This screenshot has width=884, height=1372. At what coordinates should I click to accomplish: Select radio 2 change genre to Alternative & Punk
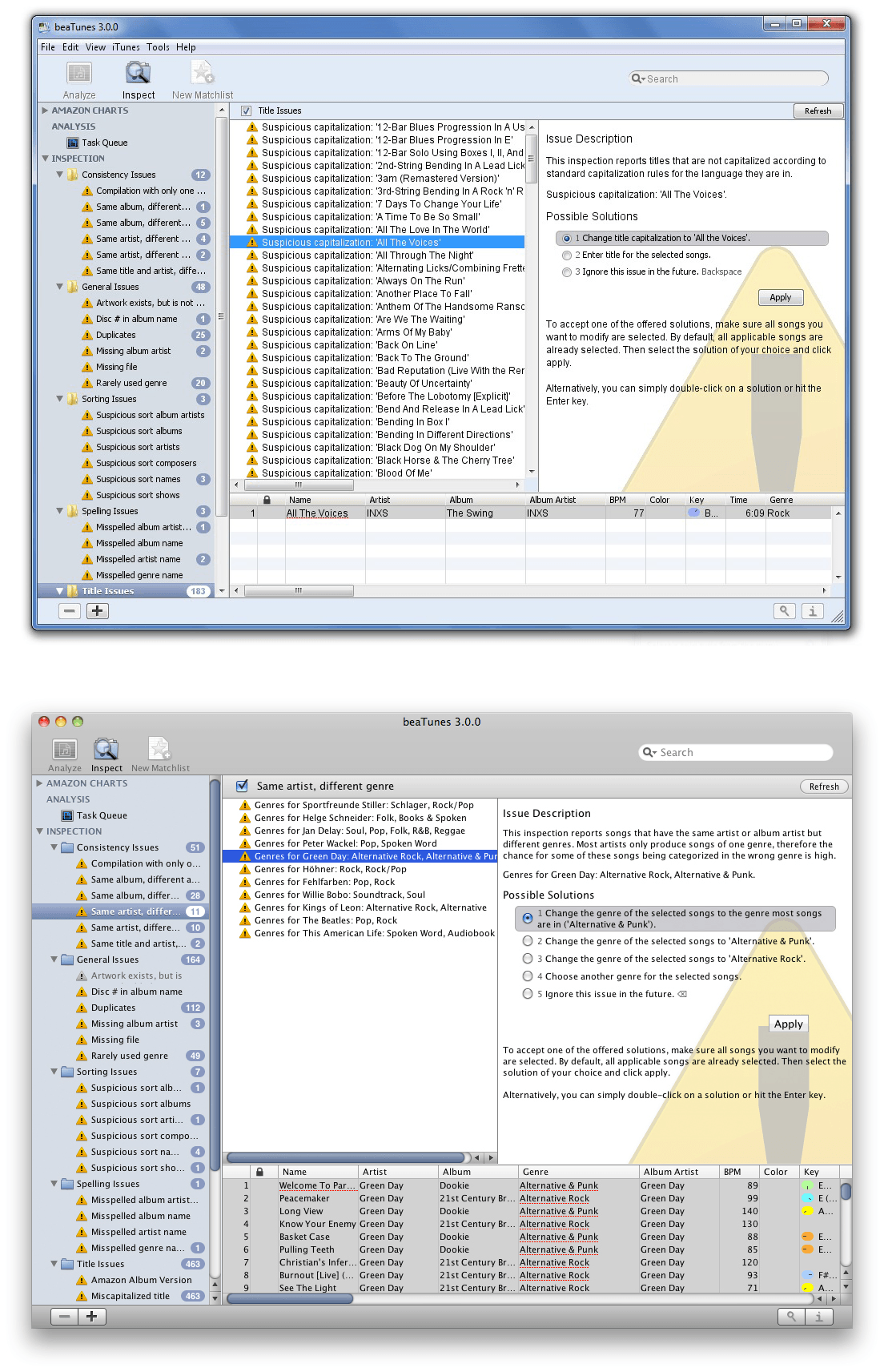click(x=528, y=941)
